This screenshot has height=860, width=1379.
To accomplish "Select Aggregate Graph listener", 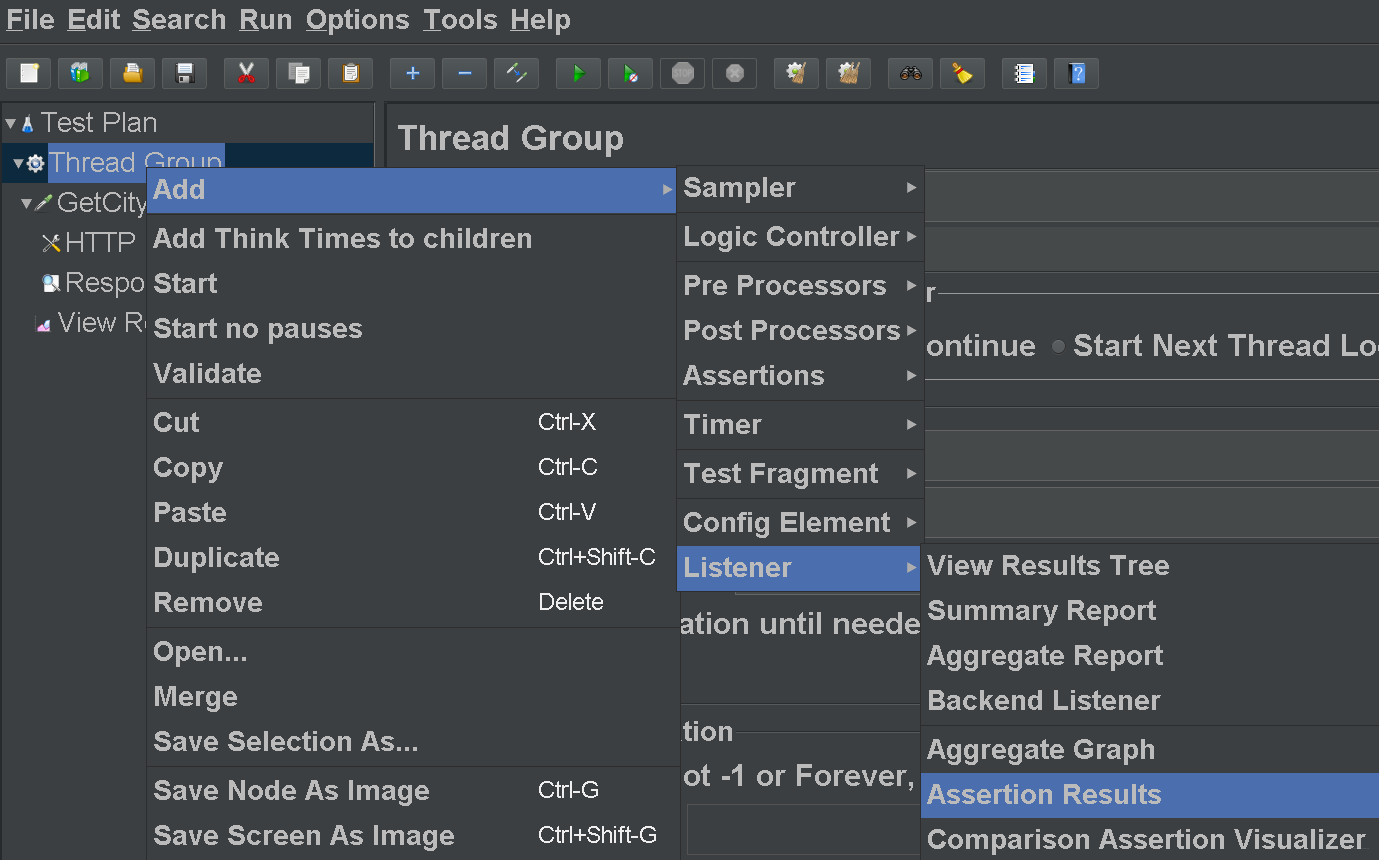I will 1150,750.
